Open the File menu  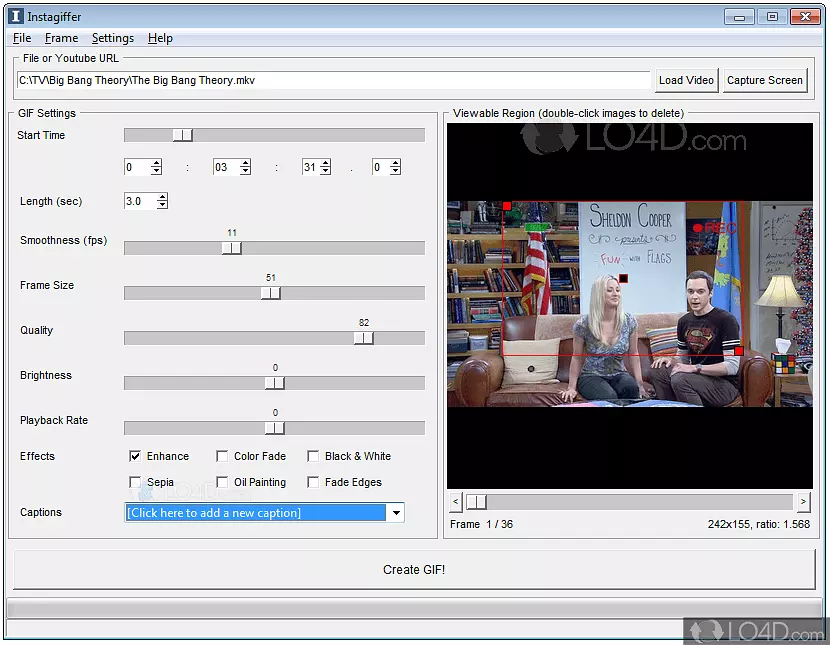(22, 38)
